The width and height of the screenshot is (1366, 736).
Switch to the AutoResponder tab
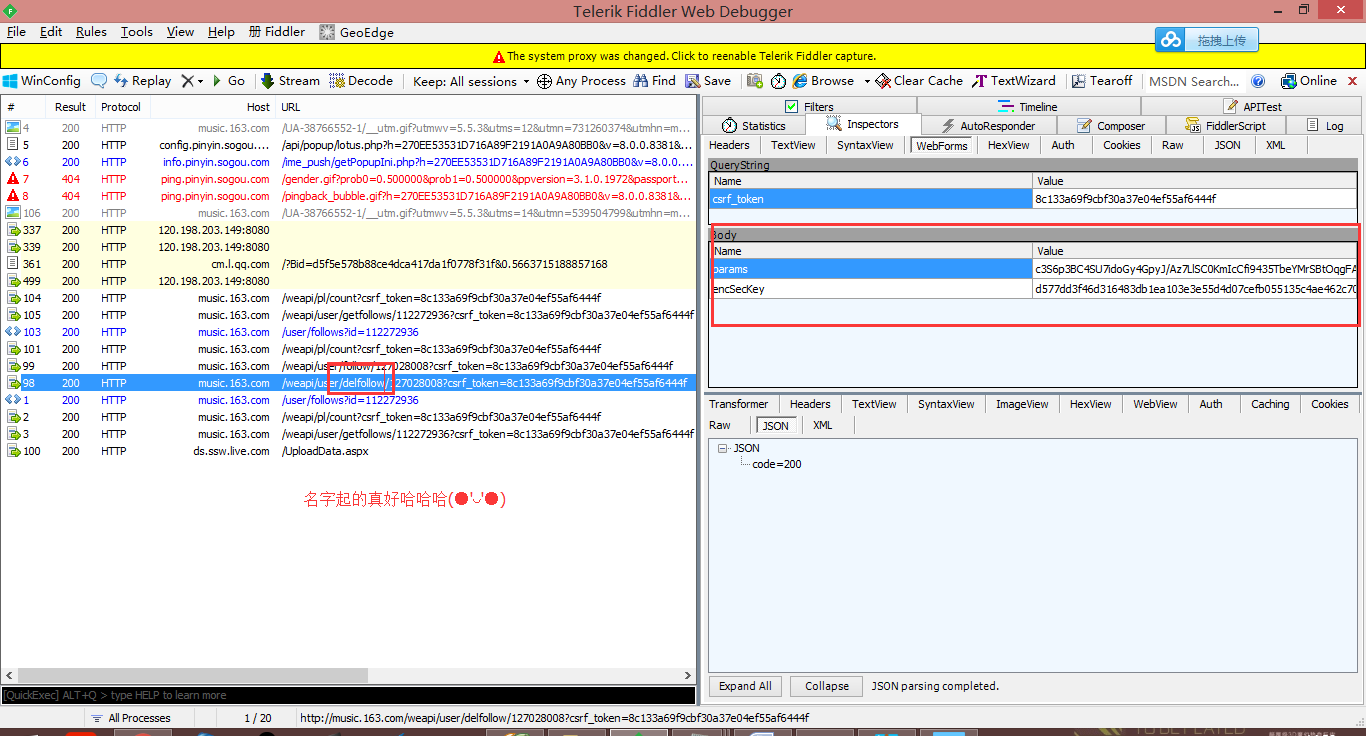988,125
